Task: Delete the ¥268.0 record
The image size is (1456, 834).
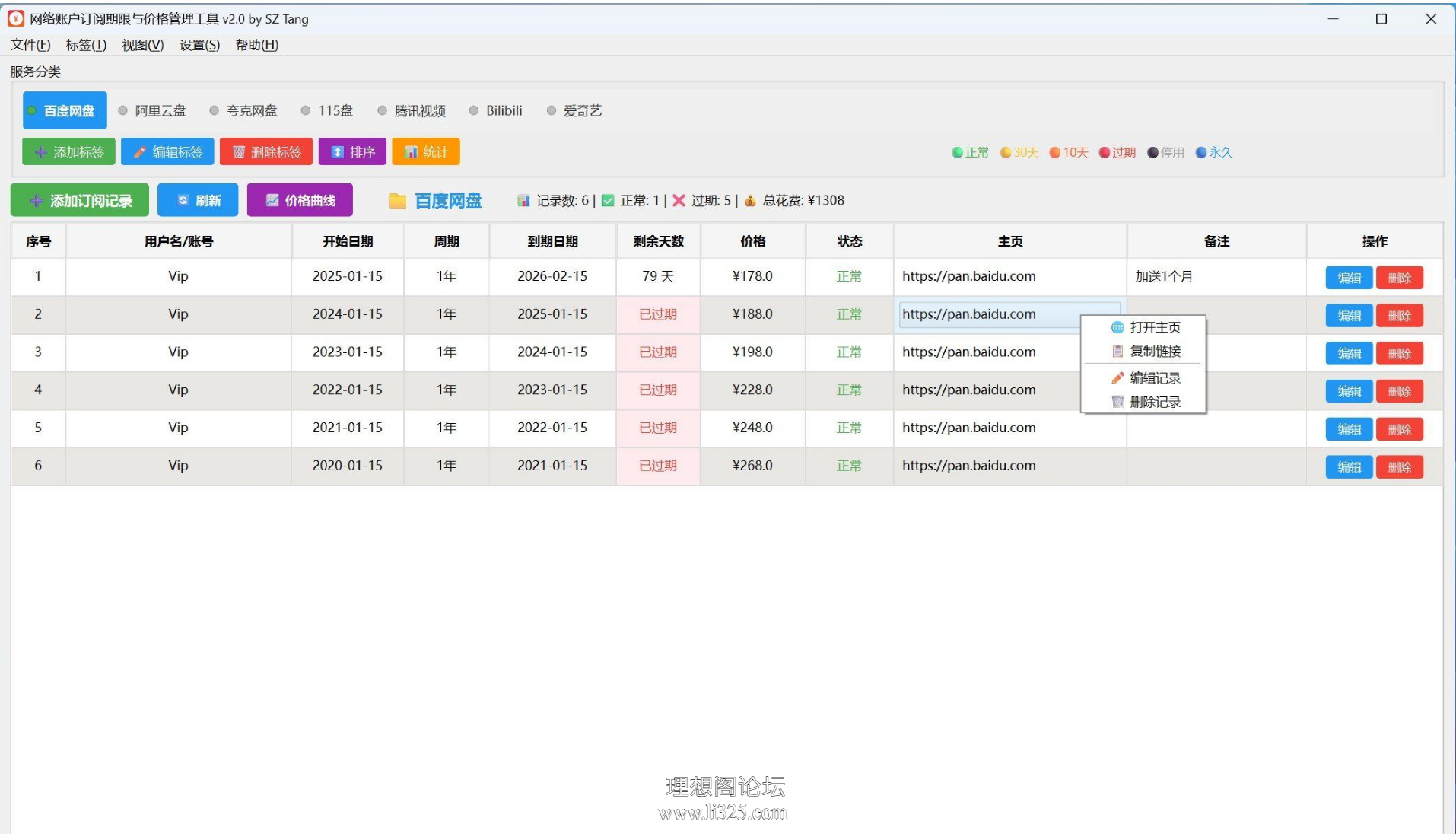Action: tap(1399, 467)
